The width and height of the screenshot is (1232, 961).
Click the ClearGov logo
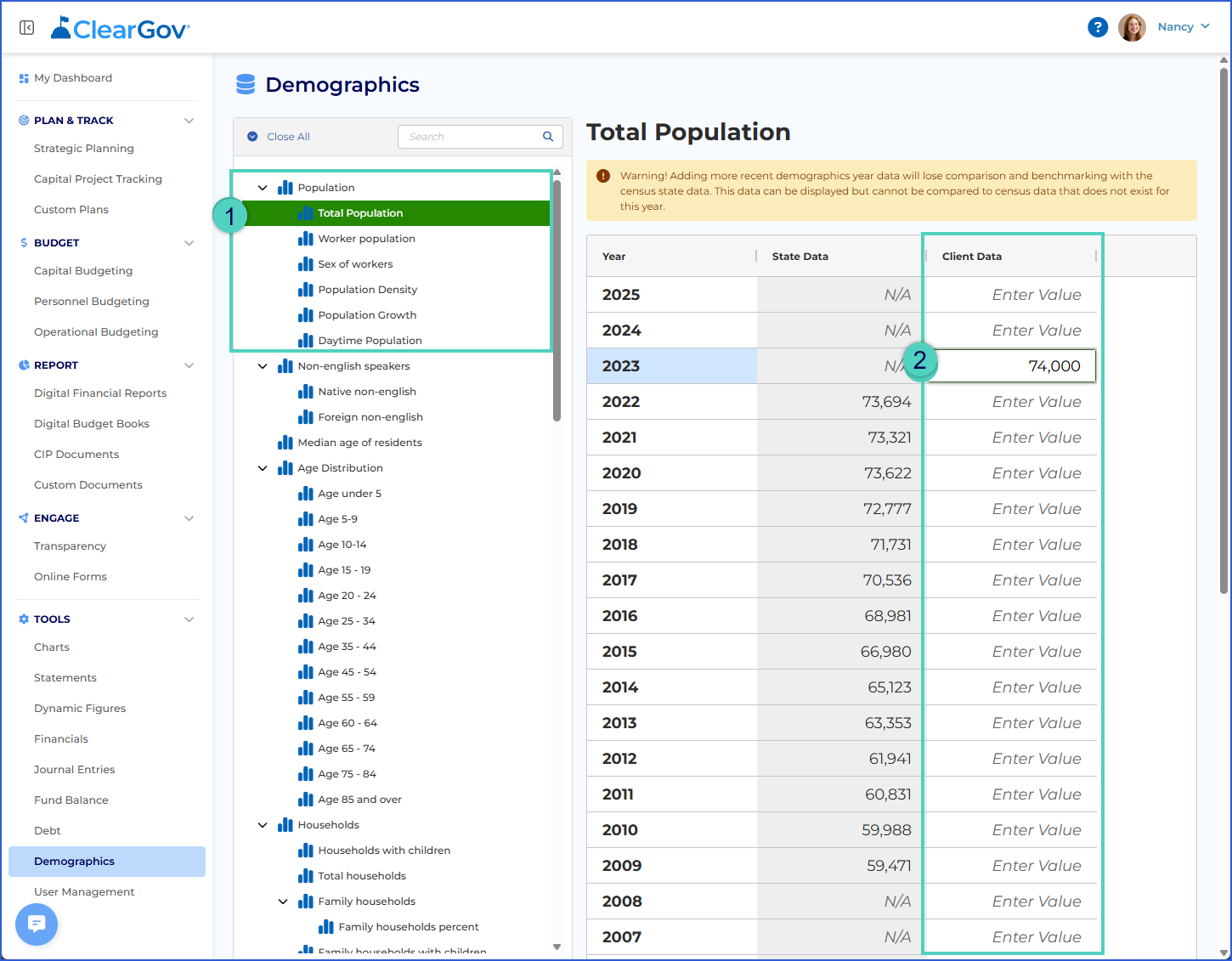[120, 28]
